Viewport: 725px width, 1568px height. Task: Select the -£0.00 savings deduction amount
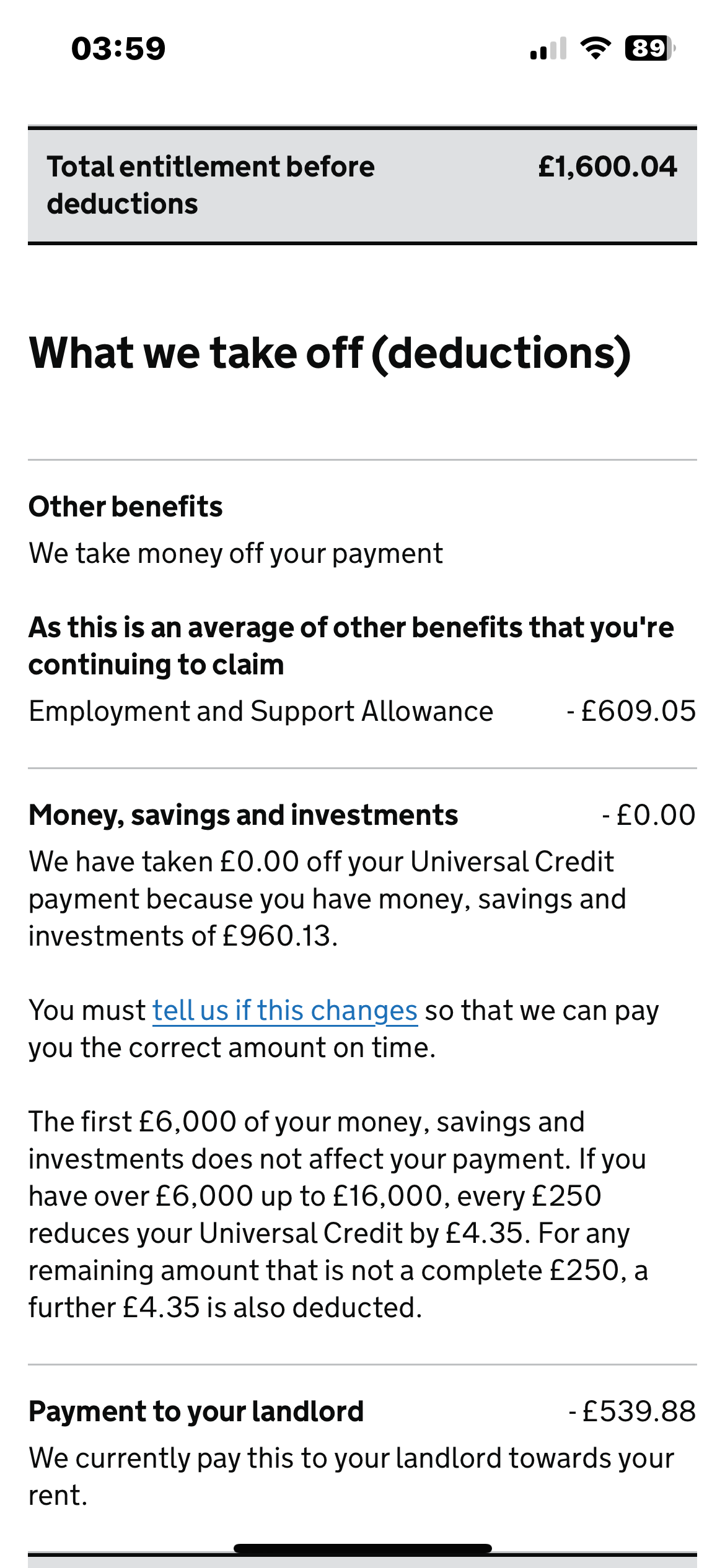click(x=649, y=815)
